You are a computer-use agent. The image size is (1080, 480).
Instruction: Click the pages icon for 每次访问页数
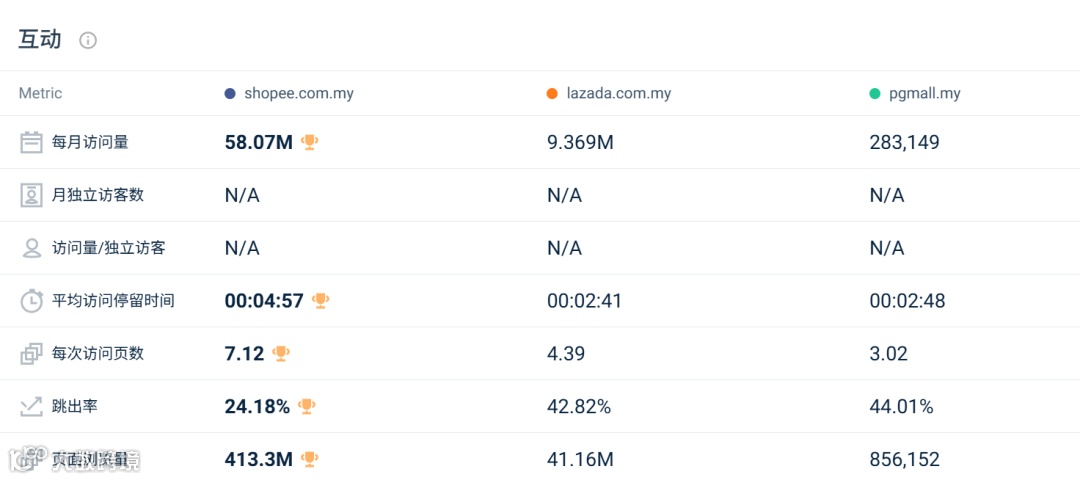(32, 353)
